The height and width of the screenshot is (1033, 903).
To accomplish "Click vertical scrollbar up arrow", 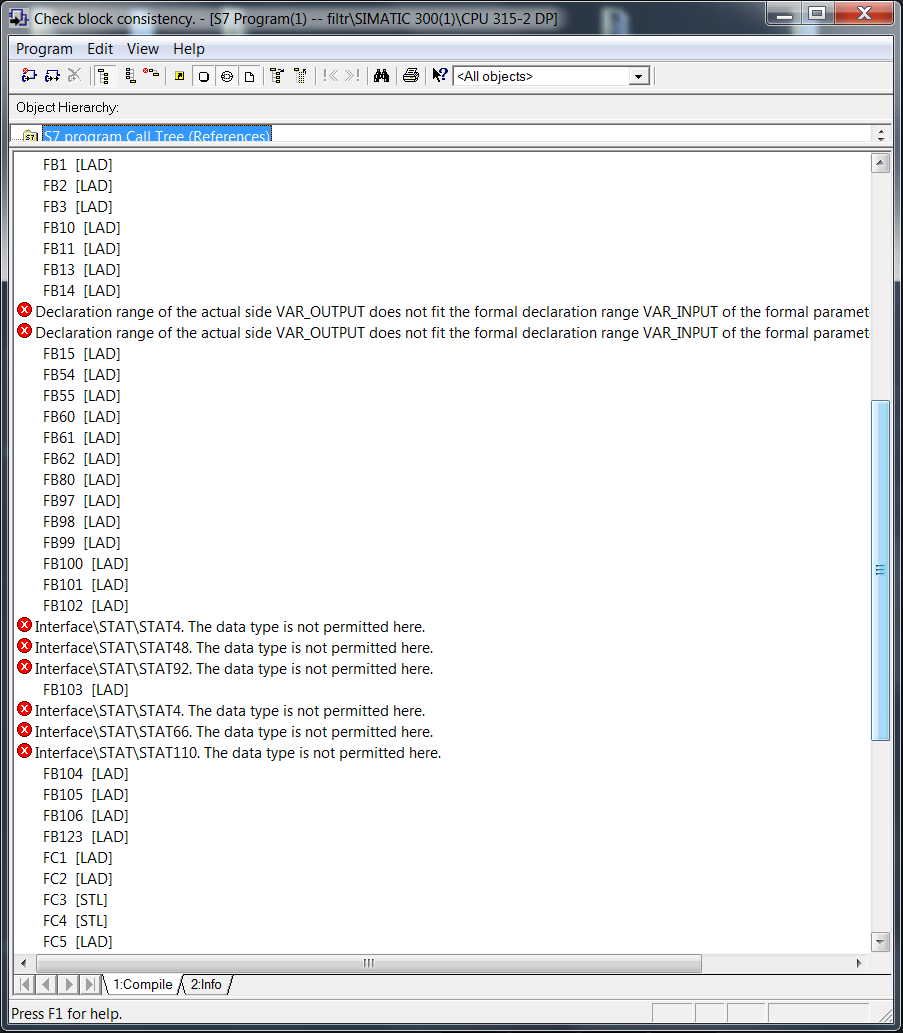I will (881, 163).
